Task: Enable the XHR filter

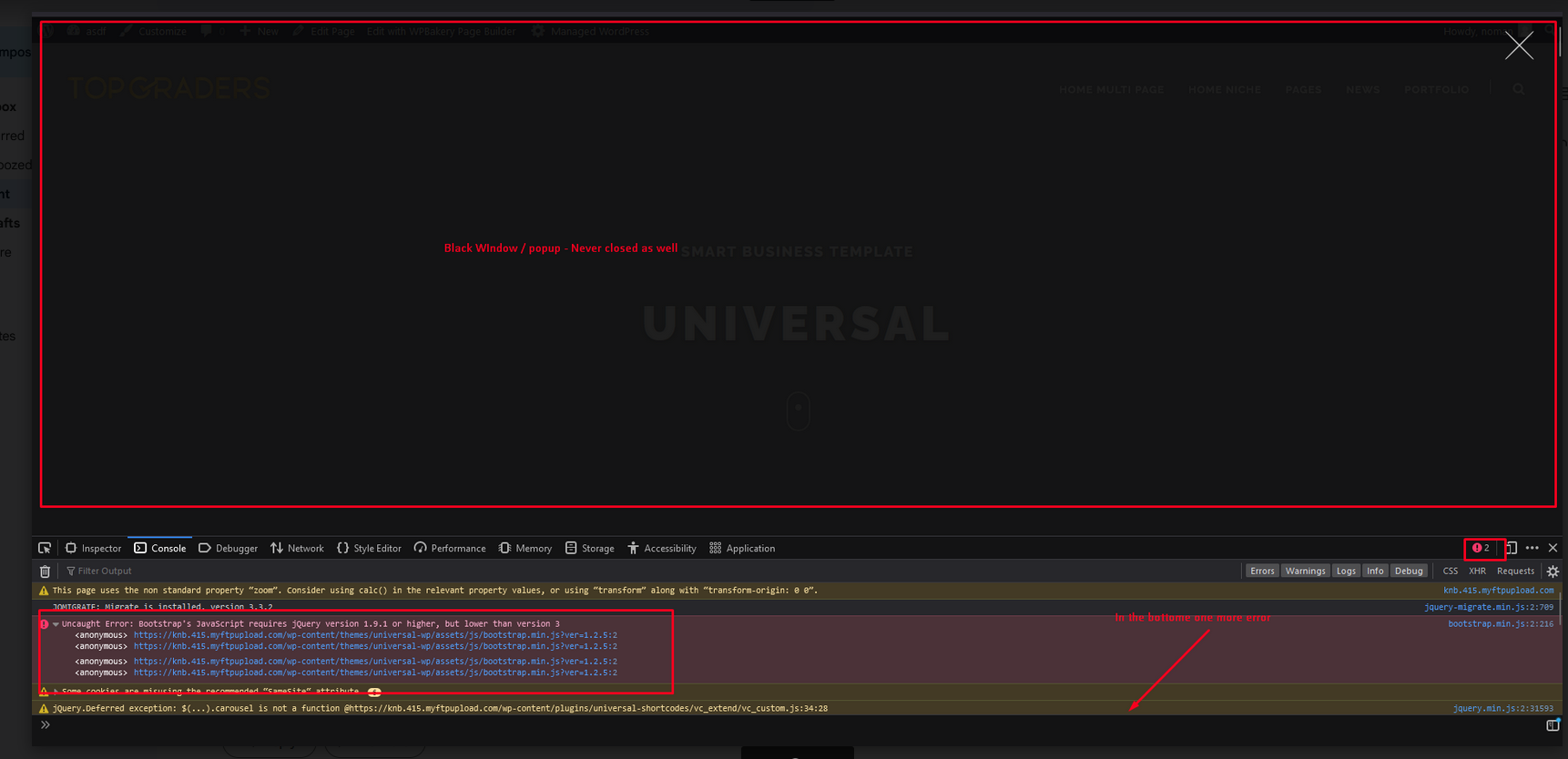Action: pyautogui.click(x=1477, y=572)
